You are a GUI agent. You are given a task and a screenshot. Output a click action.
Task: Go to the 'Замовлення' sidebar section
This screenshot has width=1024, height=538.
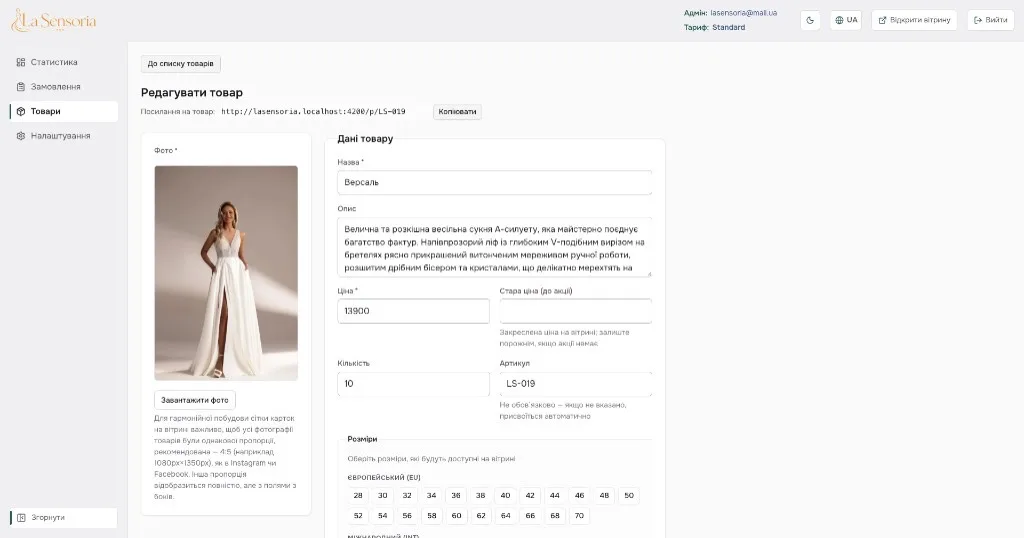[x=63, y=87]
